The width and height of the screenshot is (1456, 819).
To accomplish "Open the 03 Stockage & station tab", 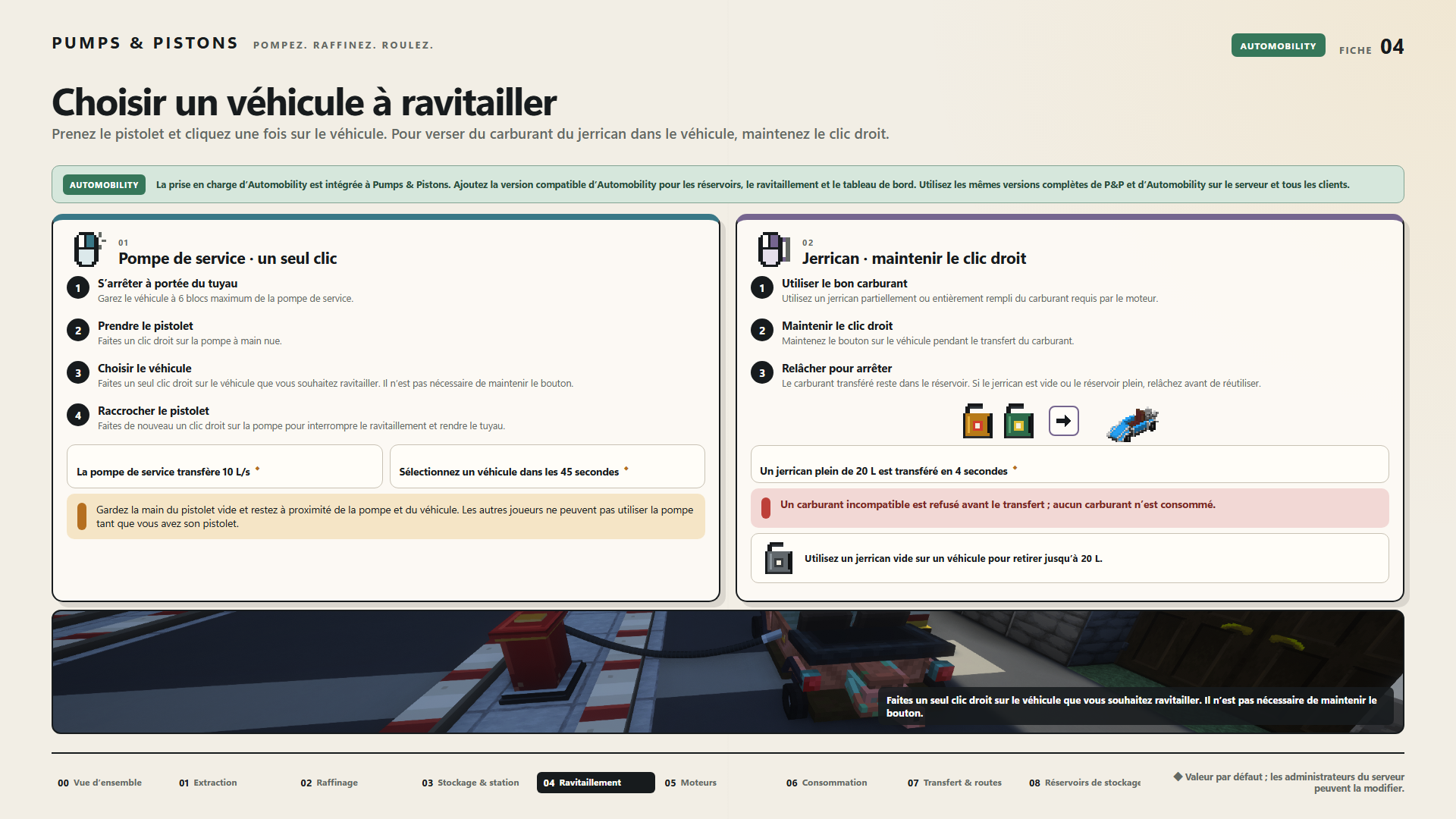I will tap(475, 783).
